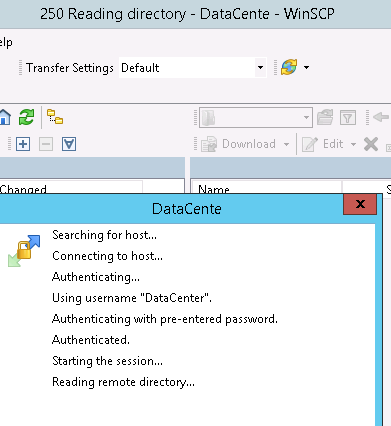Click the synchronize globe icon
Screen dimensions: 391x426
(289, 68)
